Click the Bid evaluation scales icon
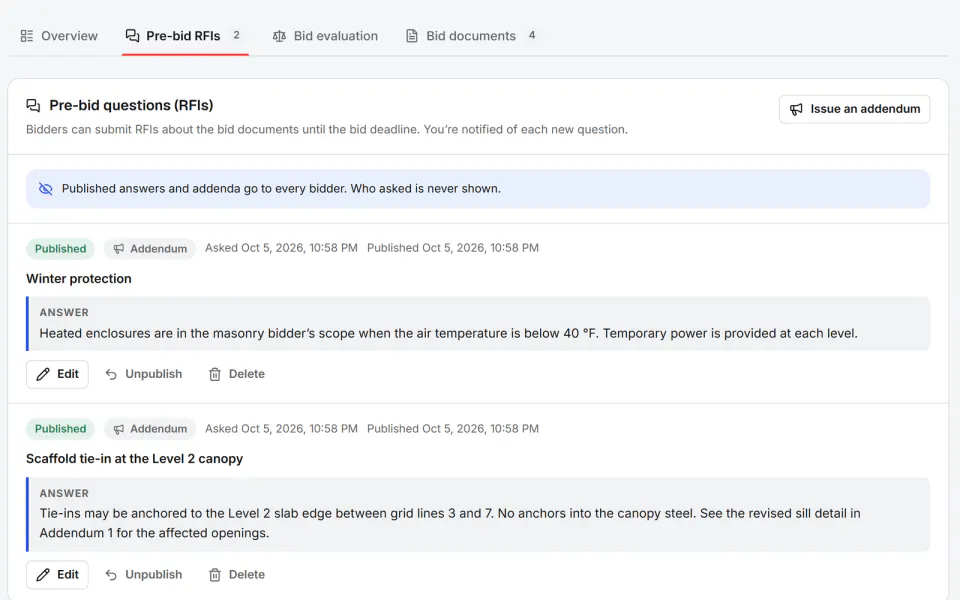 (279, 36)
